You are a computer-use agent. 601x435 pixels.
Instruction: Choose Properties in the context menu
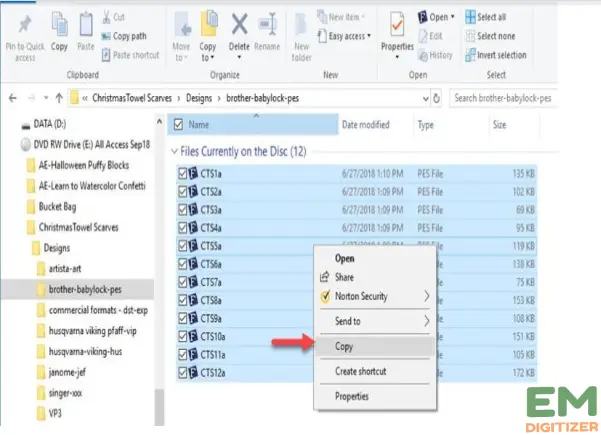click(x=351, y=396)
